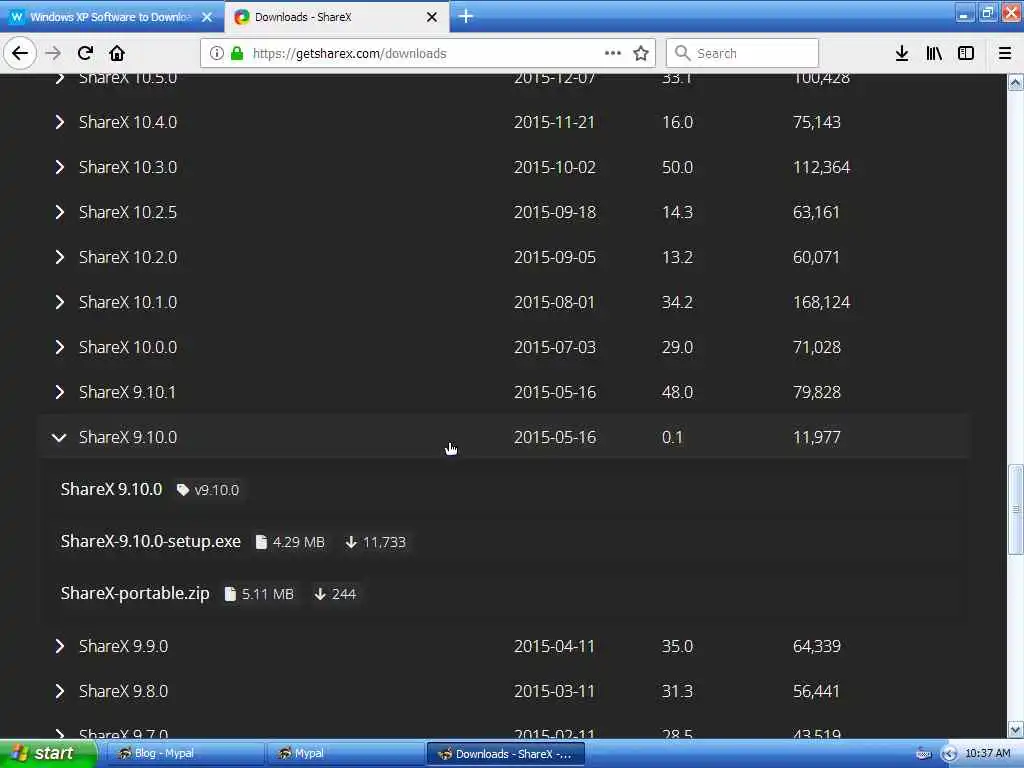
Task: Expand ShareX 10.4.0 release row
Action: (506, 122)
